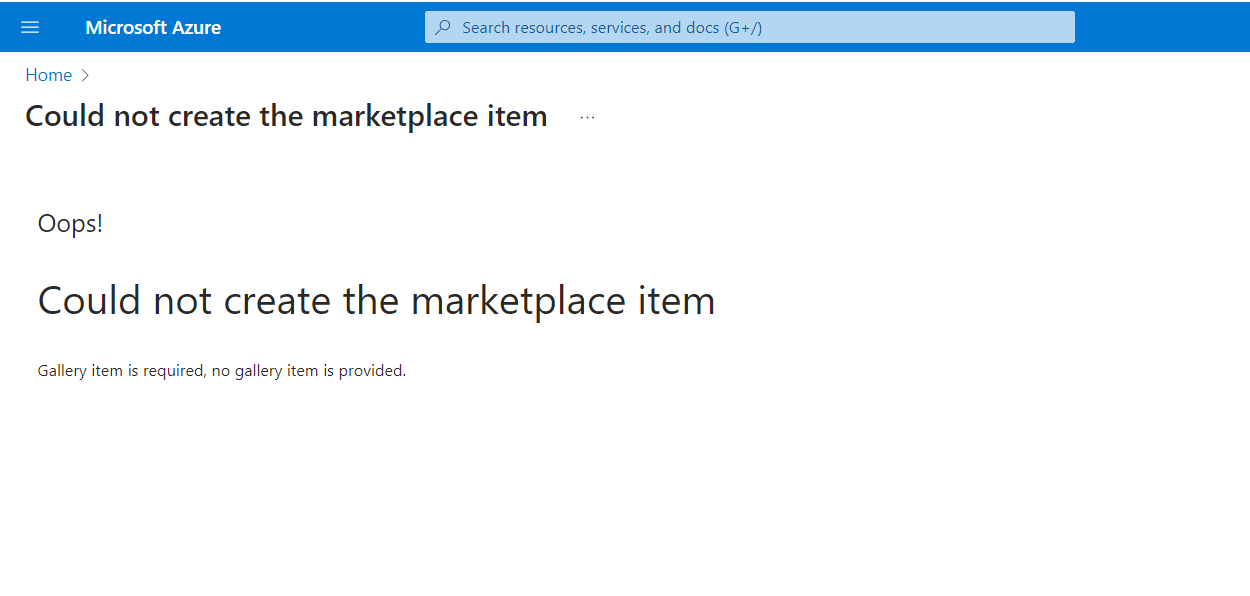The image size is (1250, 596).
Task: Click the error message about gallery item
Action: pyautogui.click(x=220, y=370)
